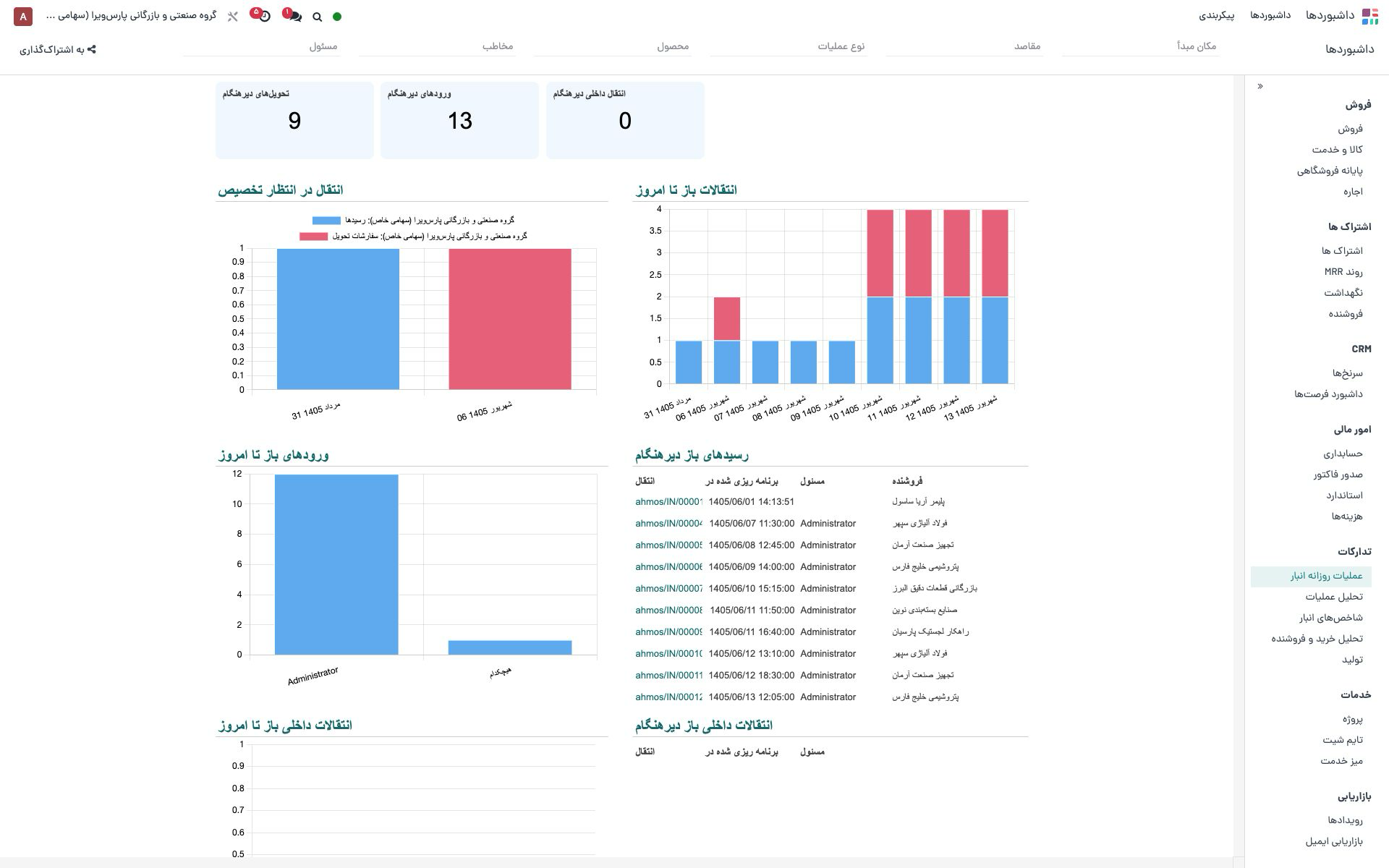
Task: Click vendor پلیمر آریا ساسول cell
Action: 918,501
